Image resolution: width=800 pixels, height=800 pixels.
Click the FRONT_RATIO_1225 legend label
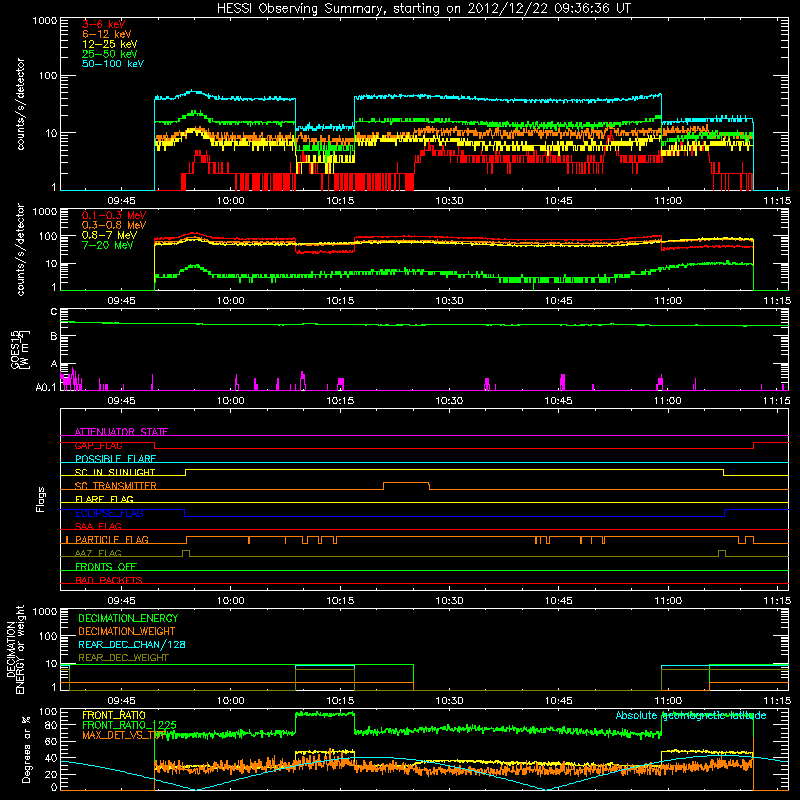pos(129,725)
